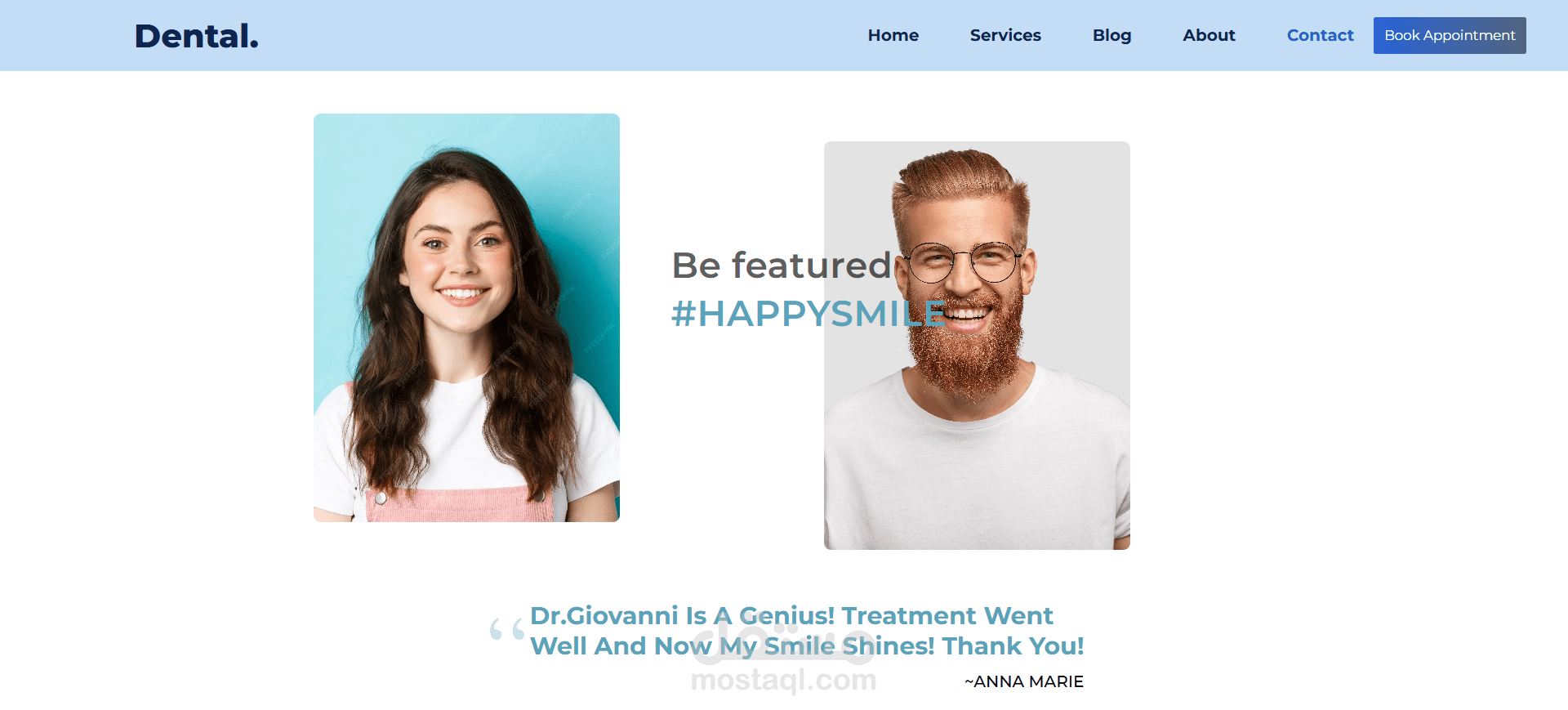
Task: Go to the Services page
Action: click(x=1005, y=35)
